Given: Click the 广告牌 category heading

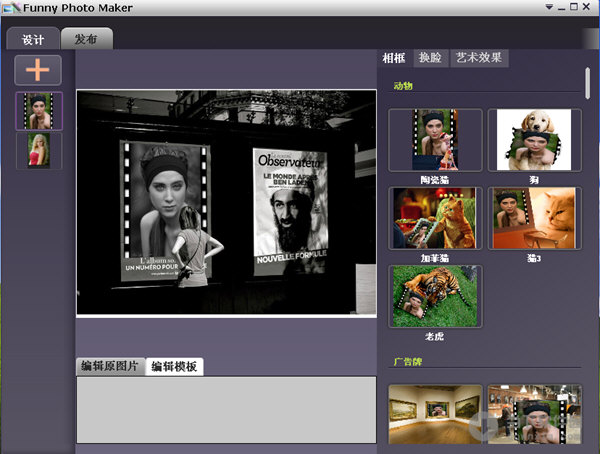Looking at the screenshot, I should (x=408, y=362).
